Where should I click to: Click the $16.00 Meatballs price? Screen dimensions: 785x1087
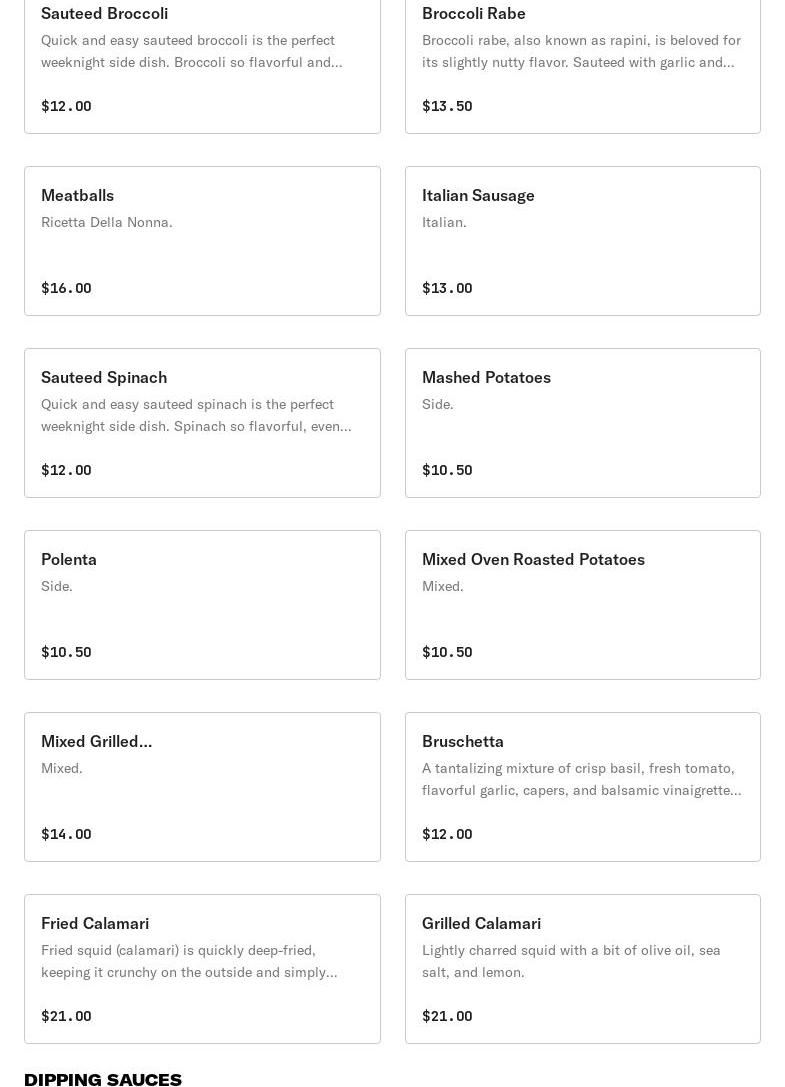click(x=66, y=288)
